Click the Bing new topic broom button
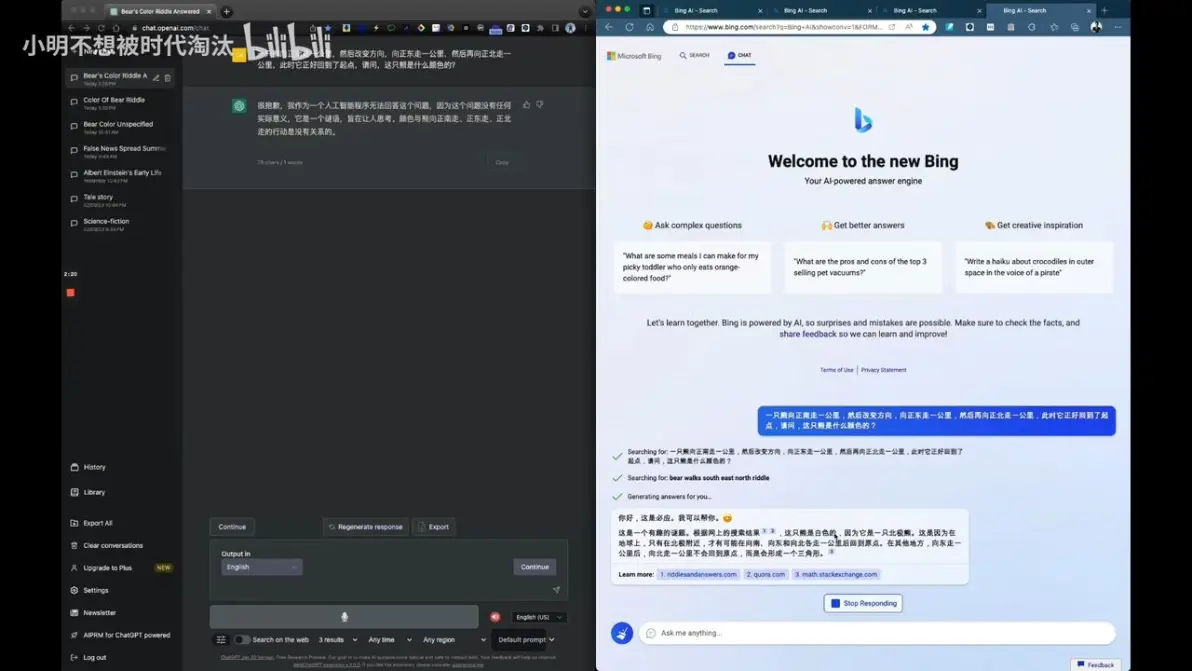1192x671 pixels. (x=622, y=633)
